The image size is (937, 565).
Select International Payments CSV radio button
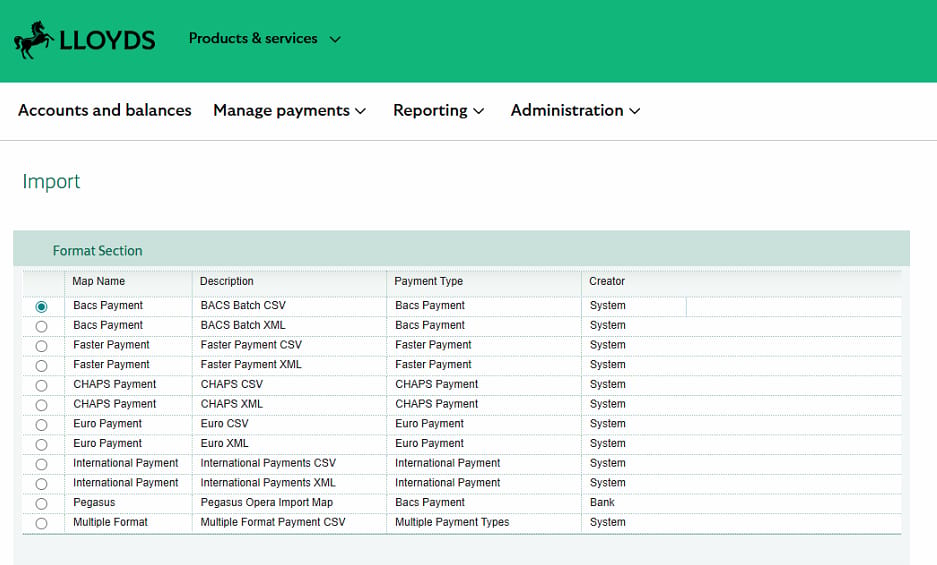pyautogui.click(x=41, y=465)
